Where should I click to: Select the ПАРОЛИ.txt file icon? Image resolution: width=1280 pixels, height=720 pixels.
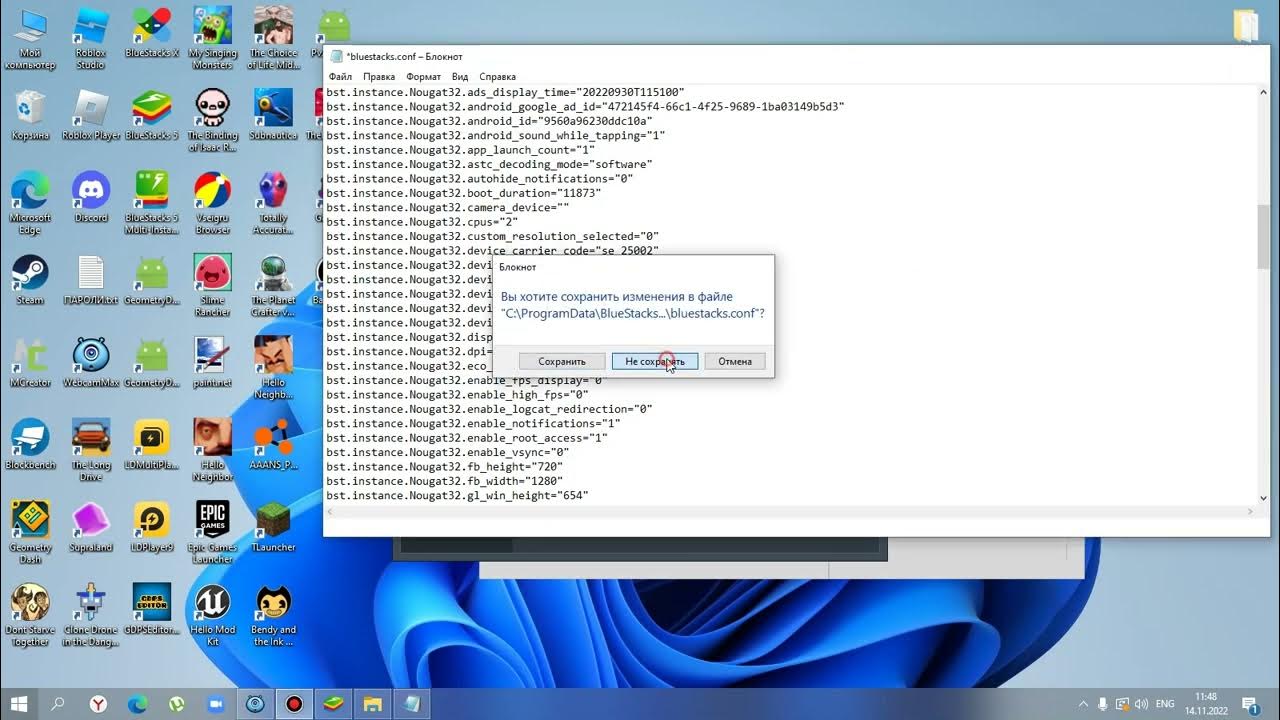(x=91, y=280)
